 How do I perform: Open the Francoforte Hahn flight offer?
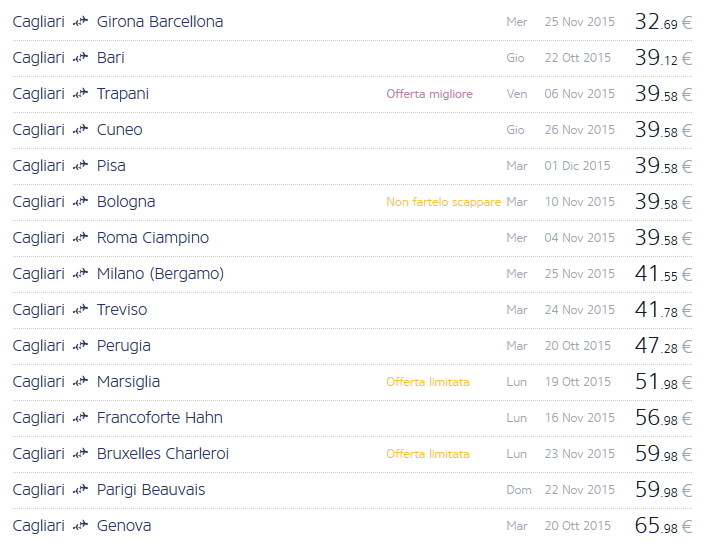(x=159, y=418)
